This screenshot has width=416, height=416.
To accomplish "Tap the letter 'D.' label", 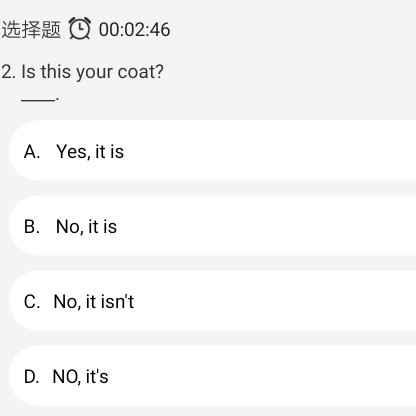I will pyautogui.click(x=32, y=377).
